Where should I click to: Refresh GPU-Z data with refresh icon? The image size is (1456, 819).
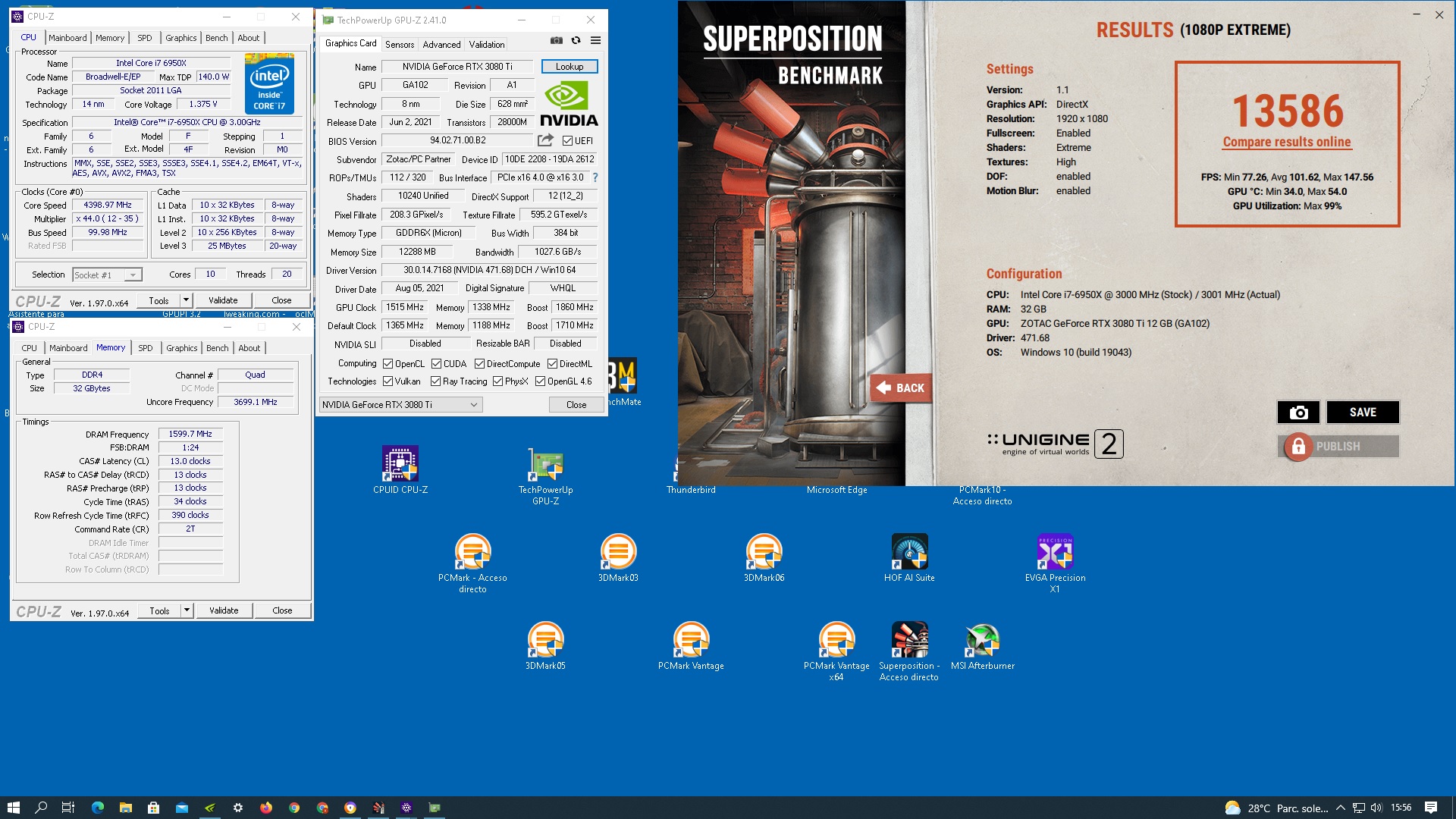(576, 40)
